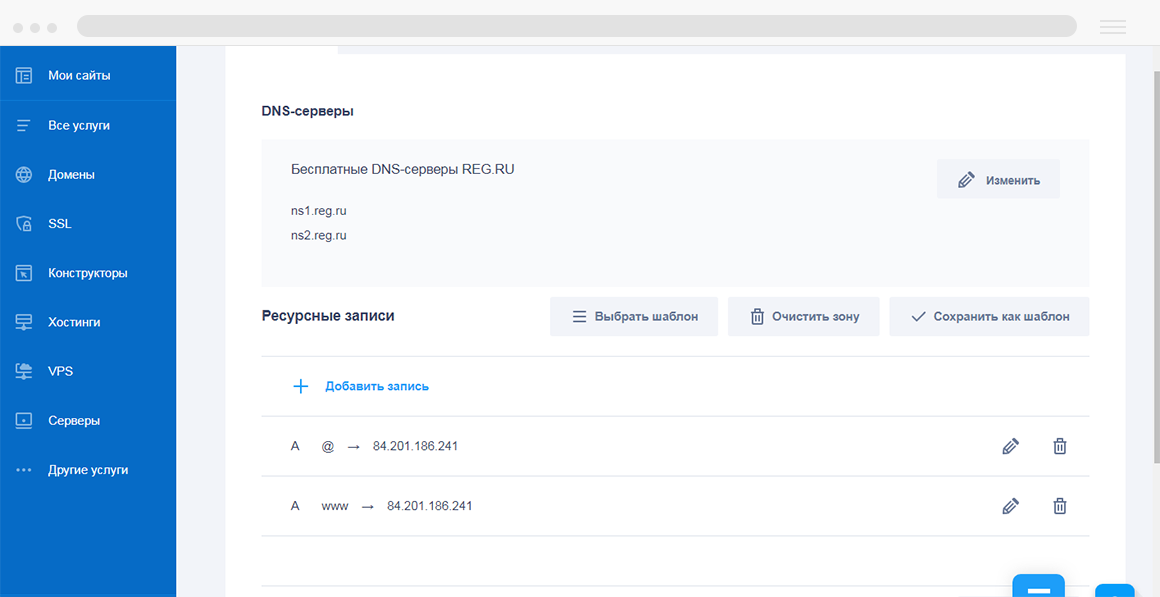
Task: Click the three dots next to Другие услуги
Action: coord(24,470)
